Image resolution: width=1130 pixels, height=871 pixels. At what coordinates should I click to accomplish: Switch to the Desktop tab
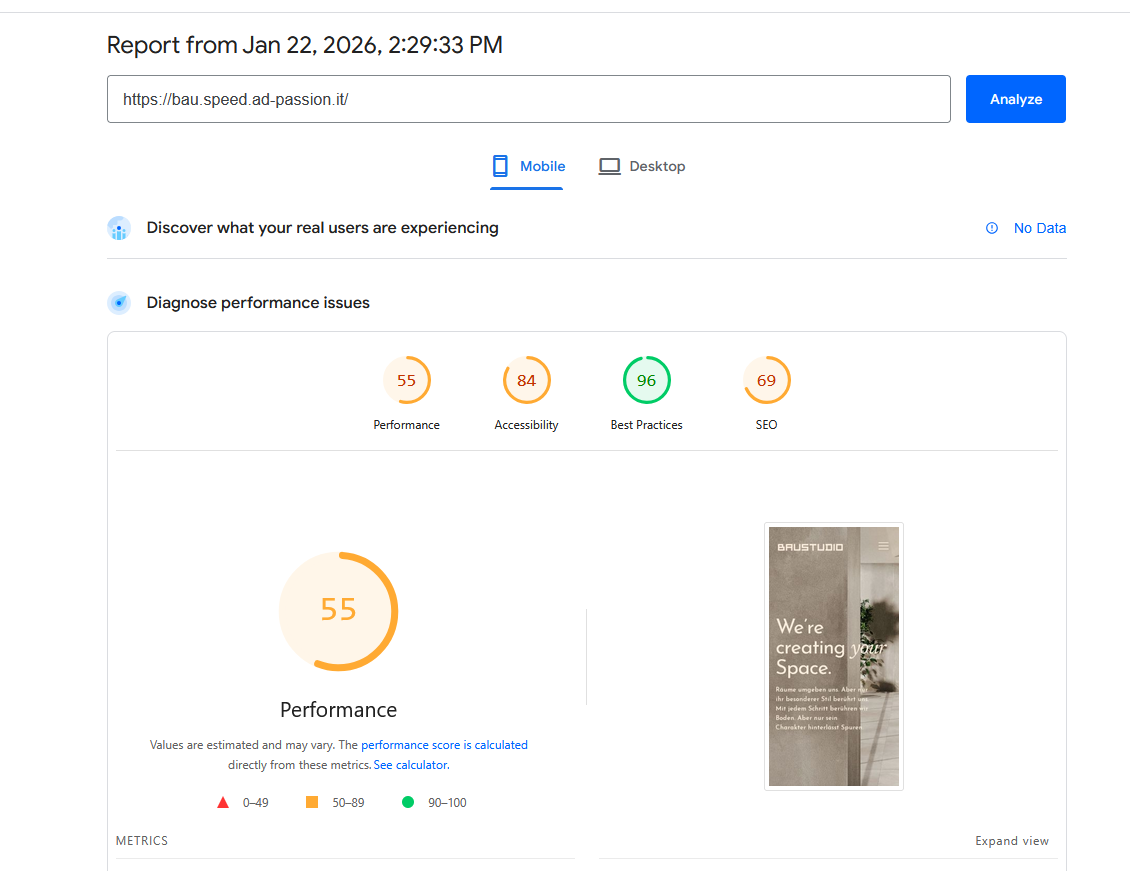pos(642,166)
